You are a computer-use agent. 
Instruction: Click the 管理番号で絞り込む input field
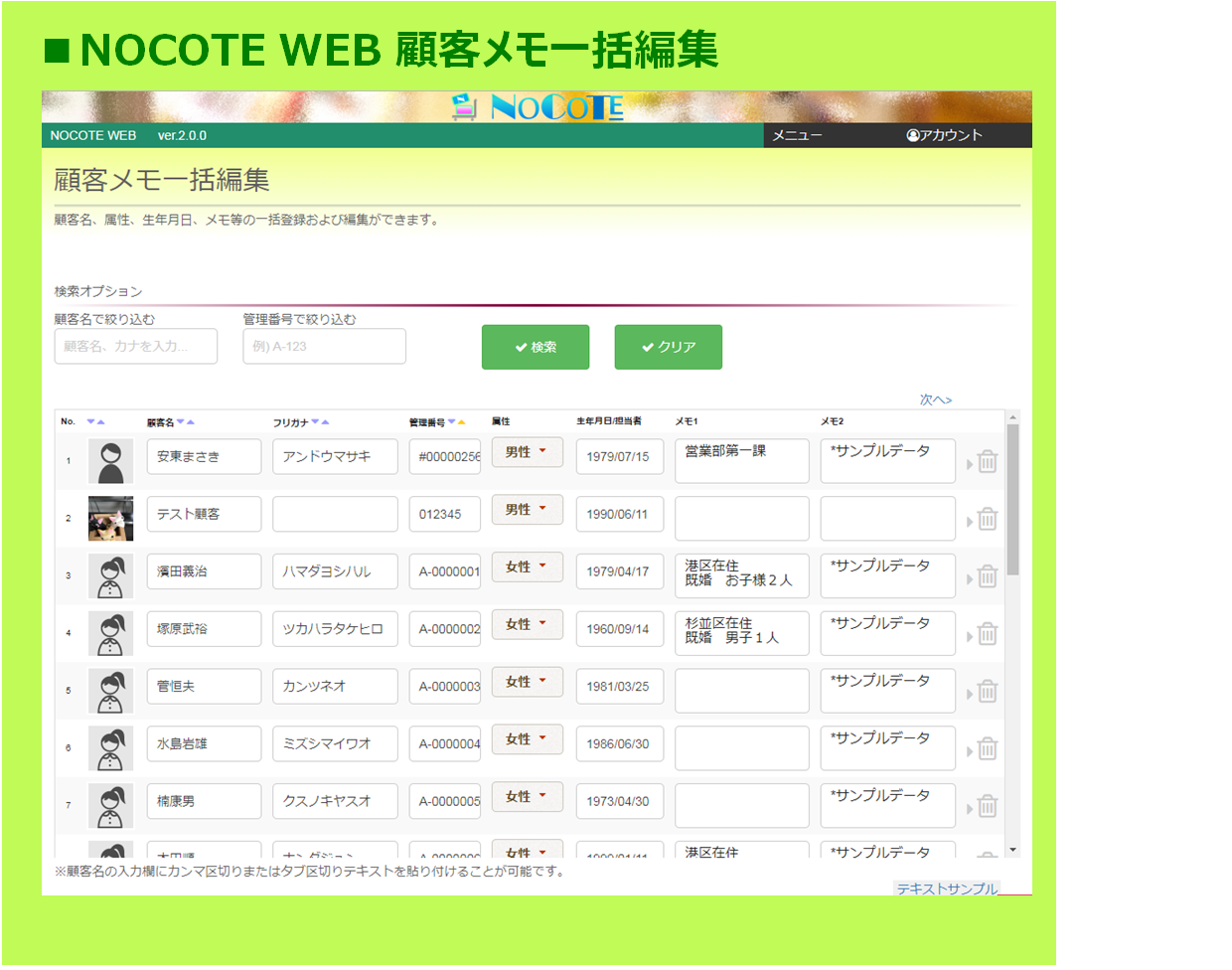coord(324,346)
